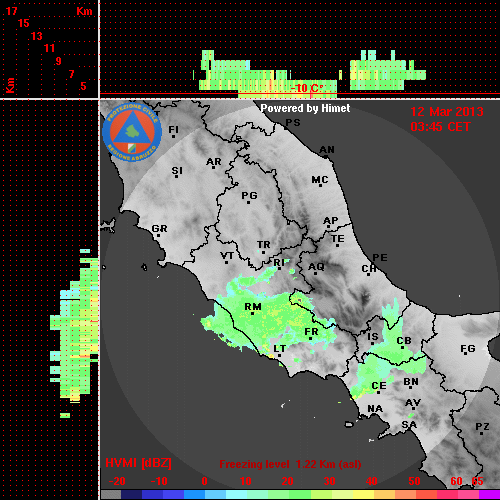Click the 12 Mar 2013 date stamp

click(x=447, y=112)
